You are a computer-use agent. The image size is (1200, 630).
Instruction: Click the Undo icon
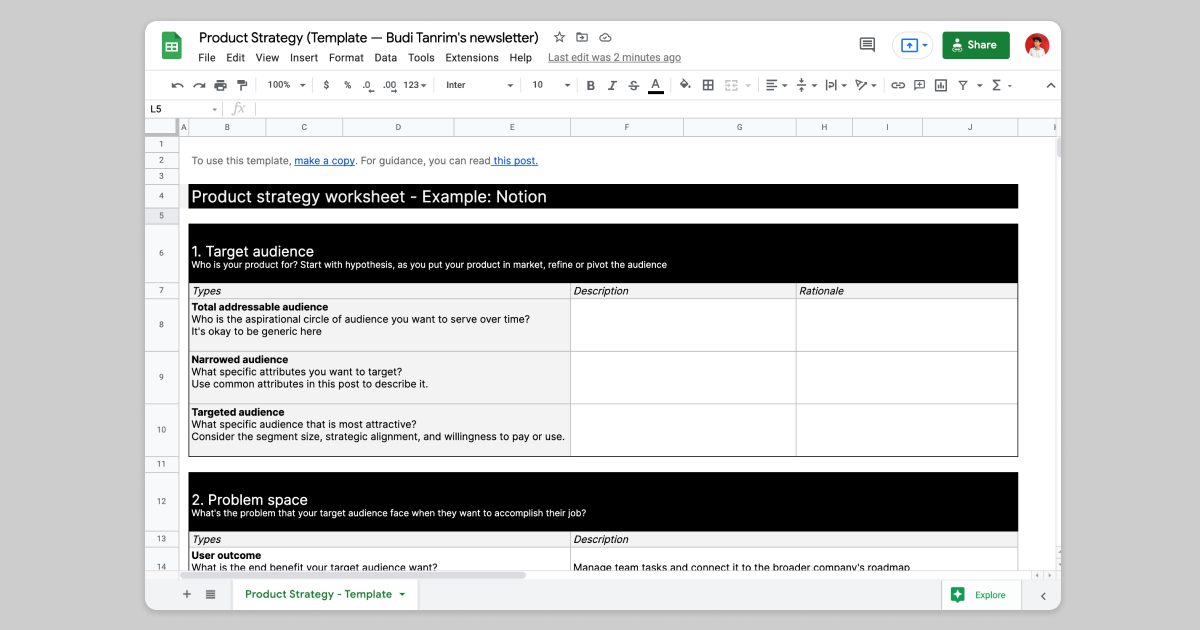click(178, 86)
